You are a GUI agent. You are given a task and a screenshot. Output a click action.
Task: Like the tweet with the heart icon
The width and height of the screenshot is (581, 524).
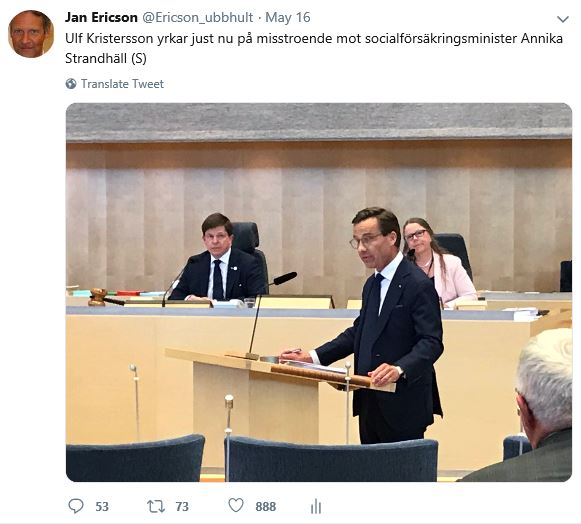click(x=236, y=505)
